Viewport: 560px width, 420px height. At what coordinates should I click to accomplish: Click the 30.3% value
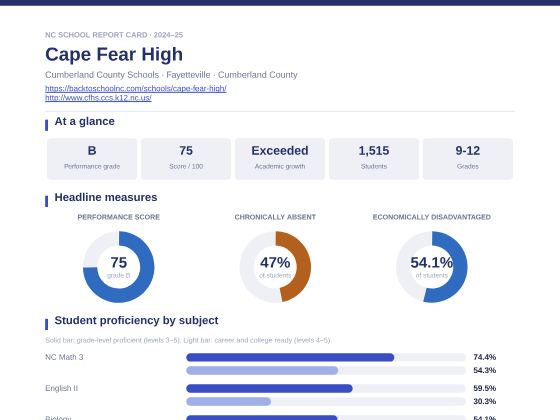pyautogui.click(x=485, y=401)
